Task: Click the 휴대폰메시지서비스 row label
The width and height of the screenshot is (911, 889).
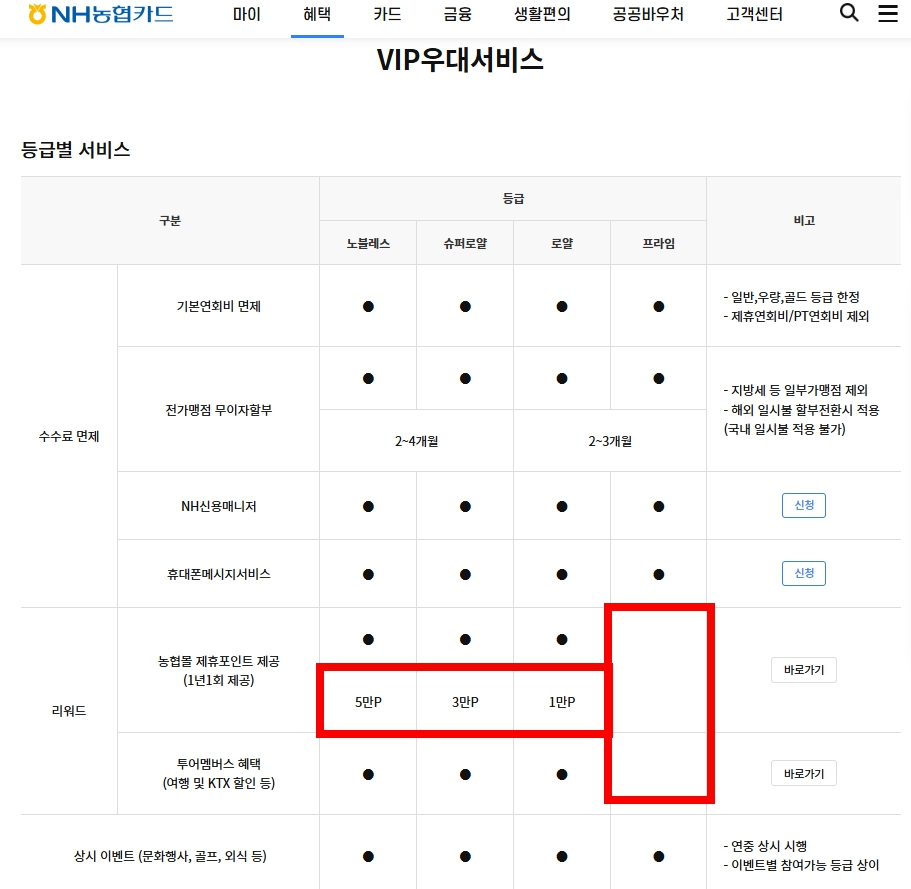Action: (218, 574)
